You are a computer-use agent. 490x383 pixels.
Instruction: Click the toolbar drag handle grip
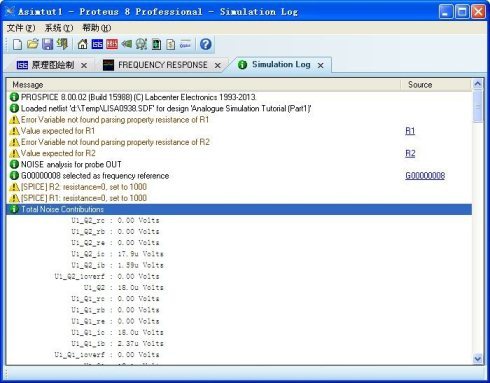[x=6, y=44]
